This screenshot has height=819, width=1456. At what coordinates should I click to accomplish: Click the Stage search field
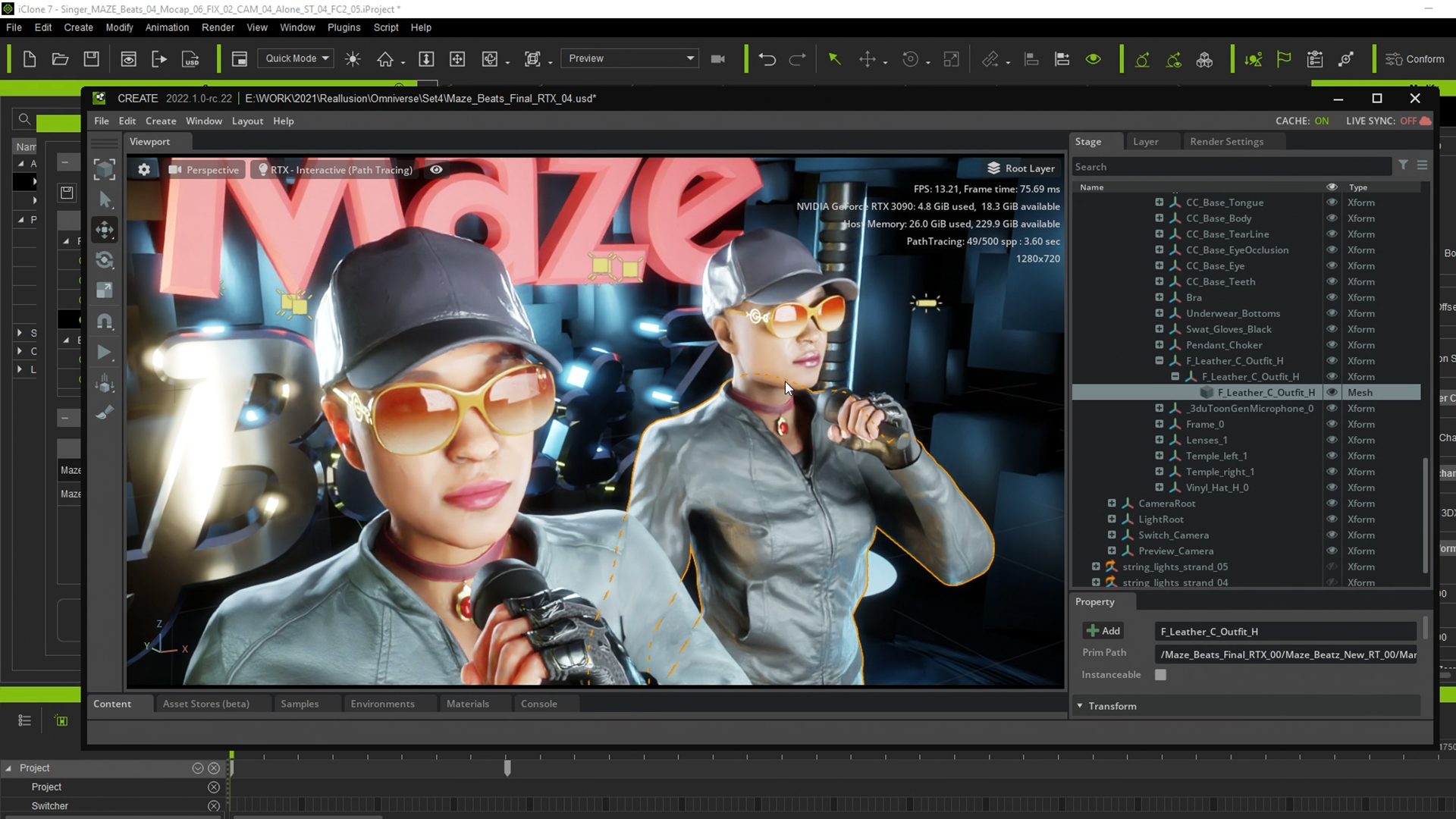click(1228, 167)
